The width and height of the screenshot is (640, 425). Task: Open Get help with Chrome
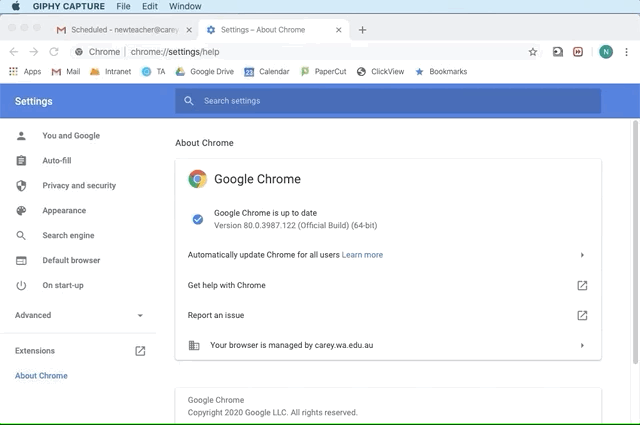tap(388, 285)
